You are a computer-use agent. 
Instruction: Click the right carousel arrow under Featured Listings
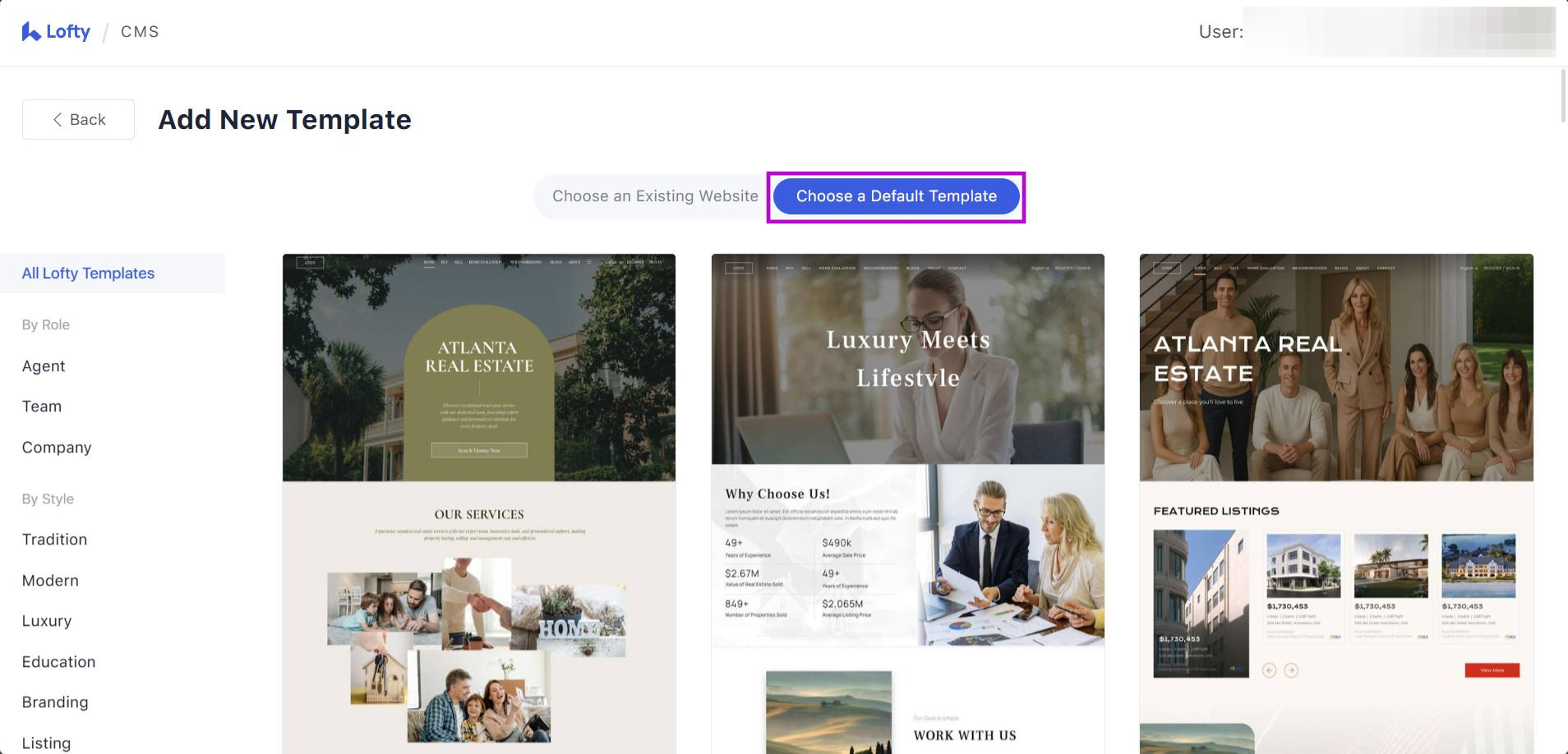(1291, 670)
